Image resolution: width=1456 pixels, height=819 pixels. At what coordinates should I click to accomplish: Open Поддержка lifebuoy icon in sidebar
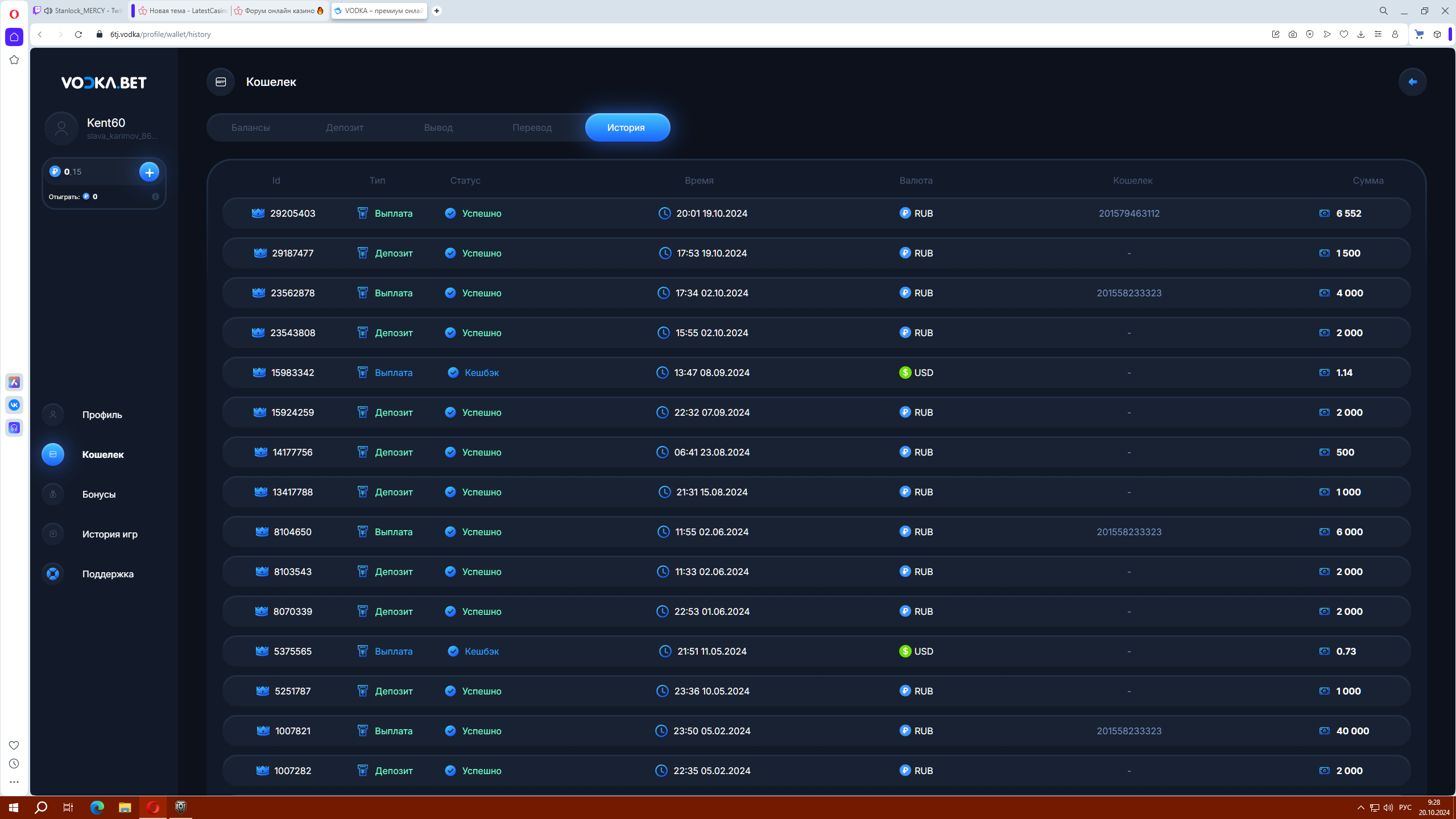[x=53, y=574]
